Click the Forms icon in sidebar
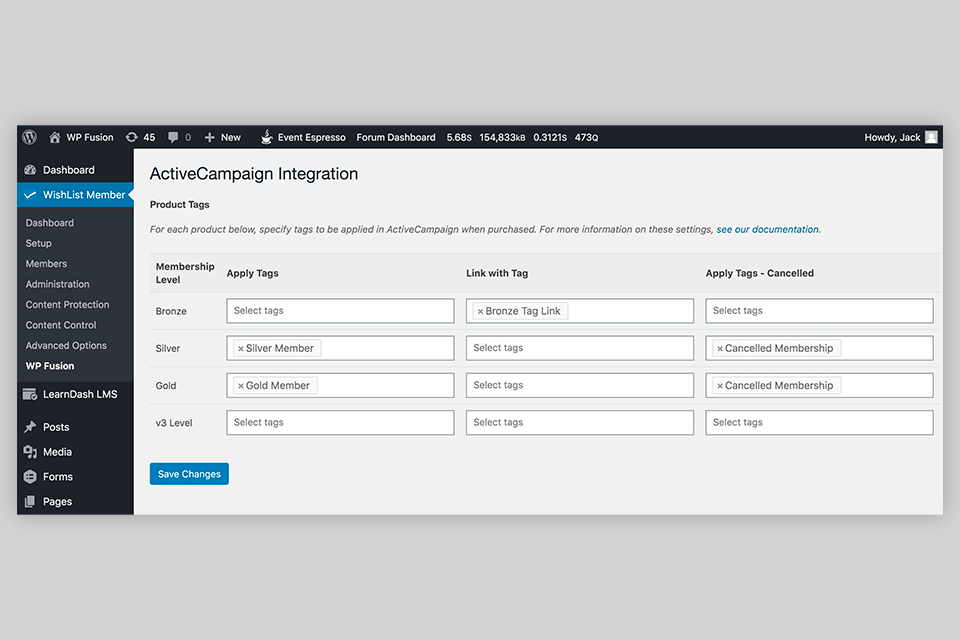 click(x=30, y=477)
